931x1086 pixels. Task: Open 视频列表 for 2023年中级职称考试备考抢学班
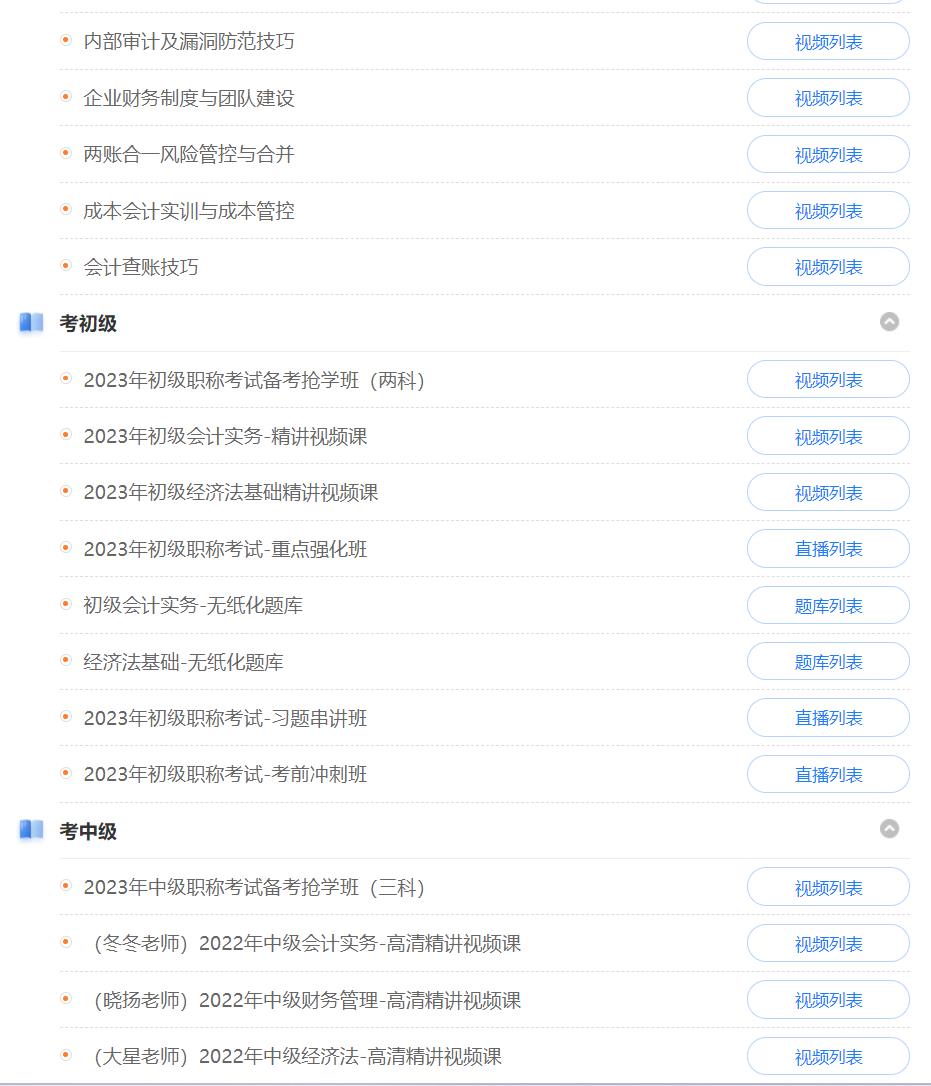828,887
